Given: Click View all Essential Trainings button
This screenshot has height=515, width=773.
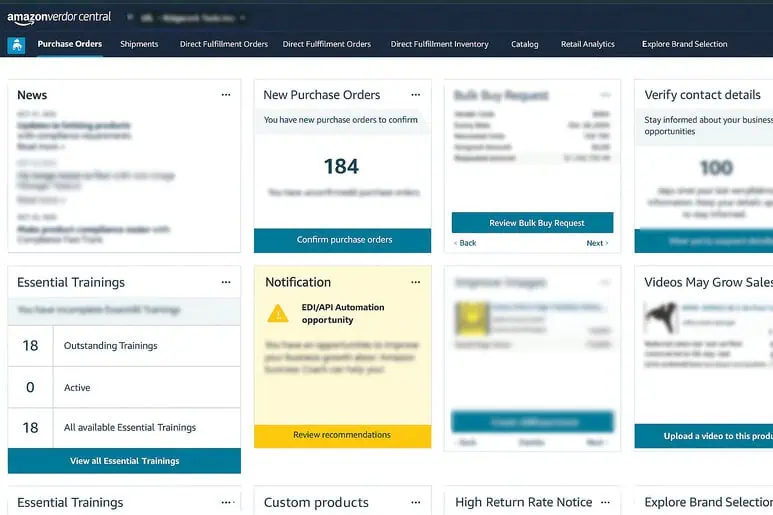Looking at the screenshot, I should click(x=124, y=461).
